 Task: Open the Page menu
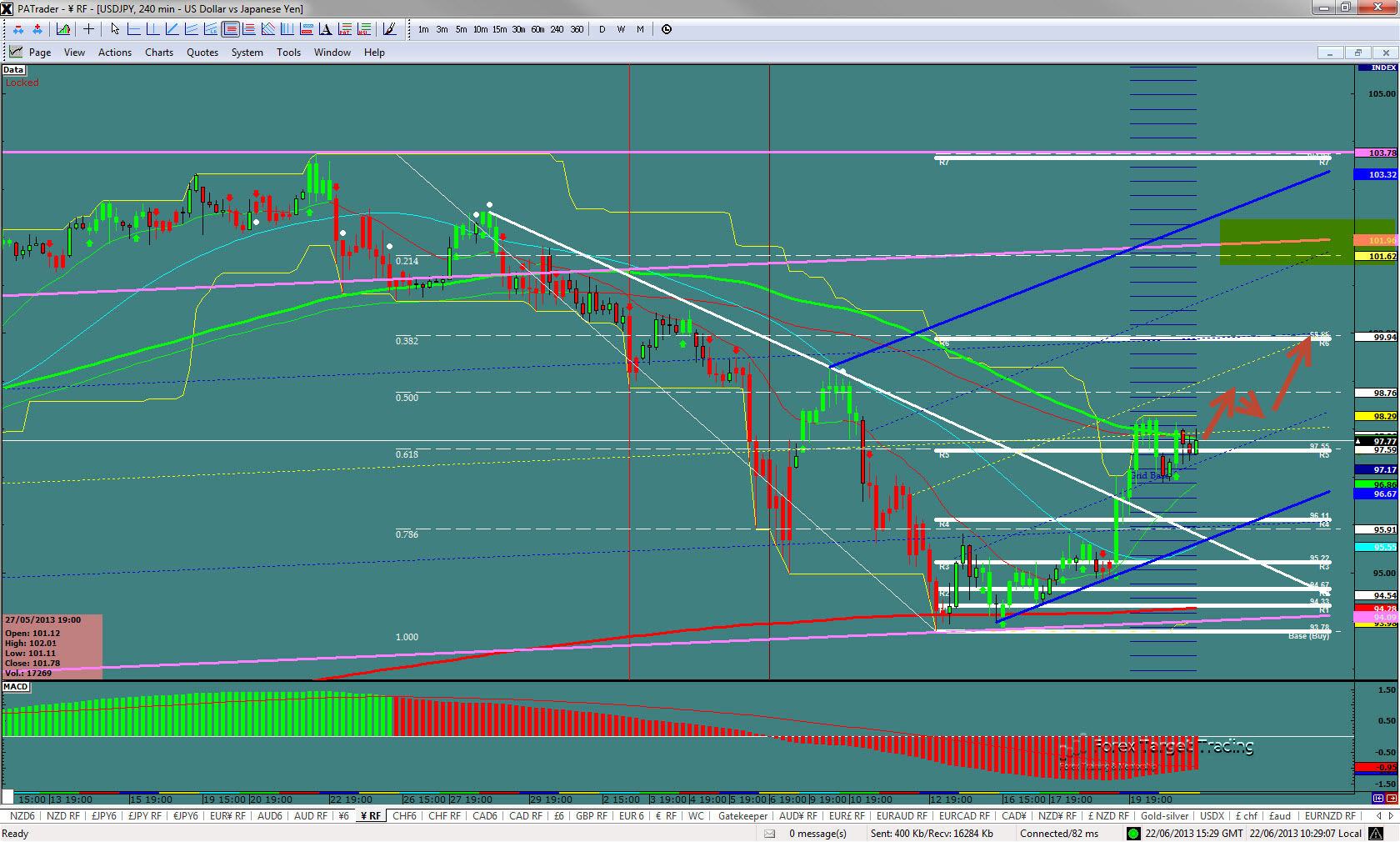40,53
